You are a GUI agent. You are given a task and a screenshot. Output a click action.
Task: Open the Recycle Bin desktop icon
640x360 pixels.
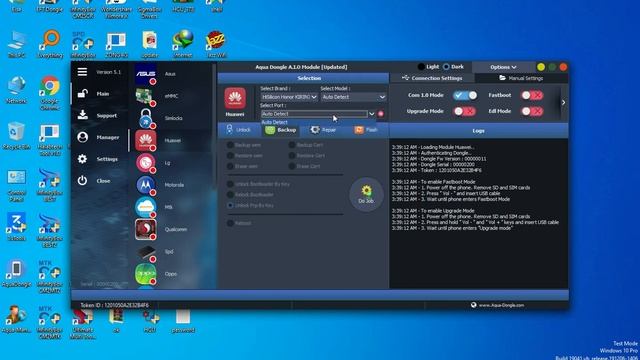click(x=16, y=136)
